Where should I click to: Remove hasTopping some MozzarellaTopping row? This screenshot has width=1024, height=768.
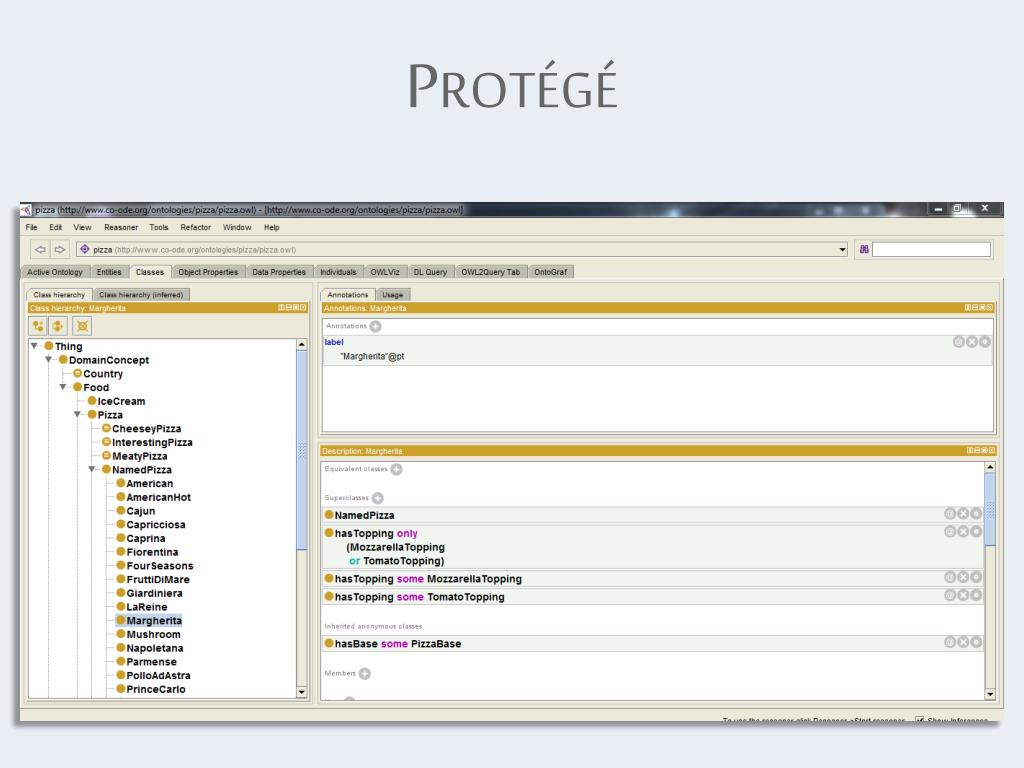click(x=963, y=577)
